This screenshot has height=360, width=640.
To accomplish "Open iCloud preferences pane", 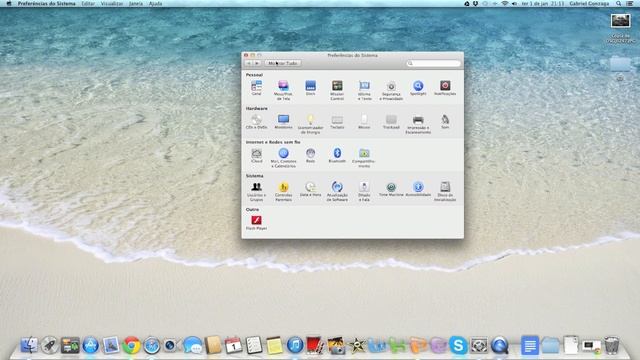I will click(x=256, y=156).
